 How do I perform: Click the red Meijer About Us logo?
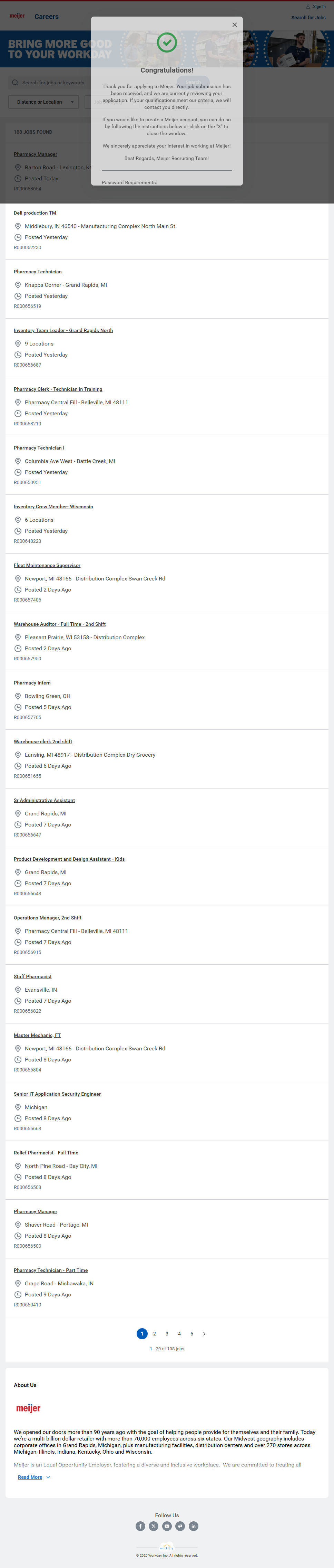point(29,1408)
